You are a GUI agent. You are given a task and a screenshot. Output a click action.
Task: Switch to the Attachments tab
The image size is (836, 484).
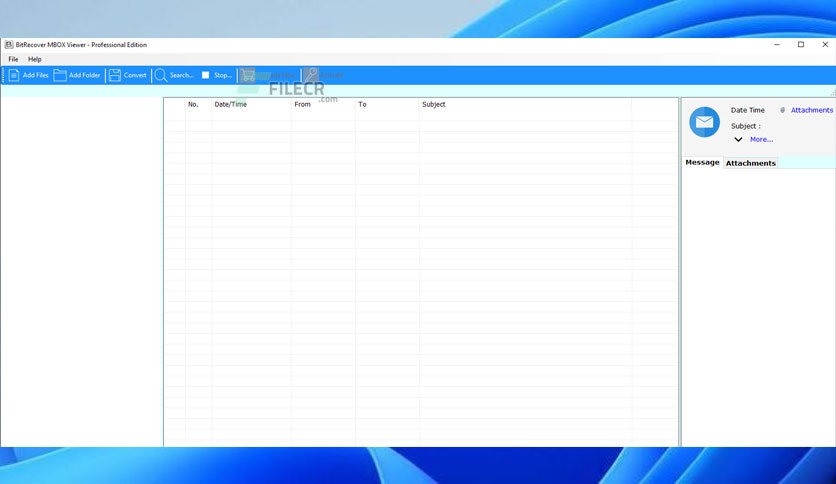click(x=750, y=163)
